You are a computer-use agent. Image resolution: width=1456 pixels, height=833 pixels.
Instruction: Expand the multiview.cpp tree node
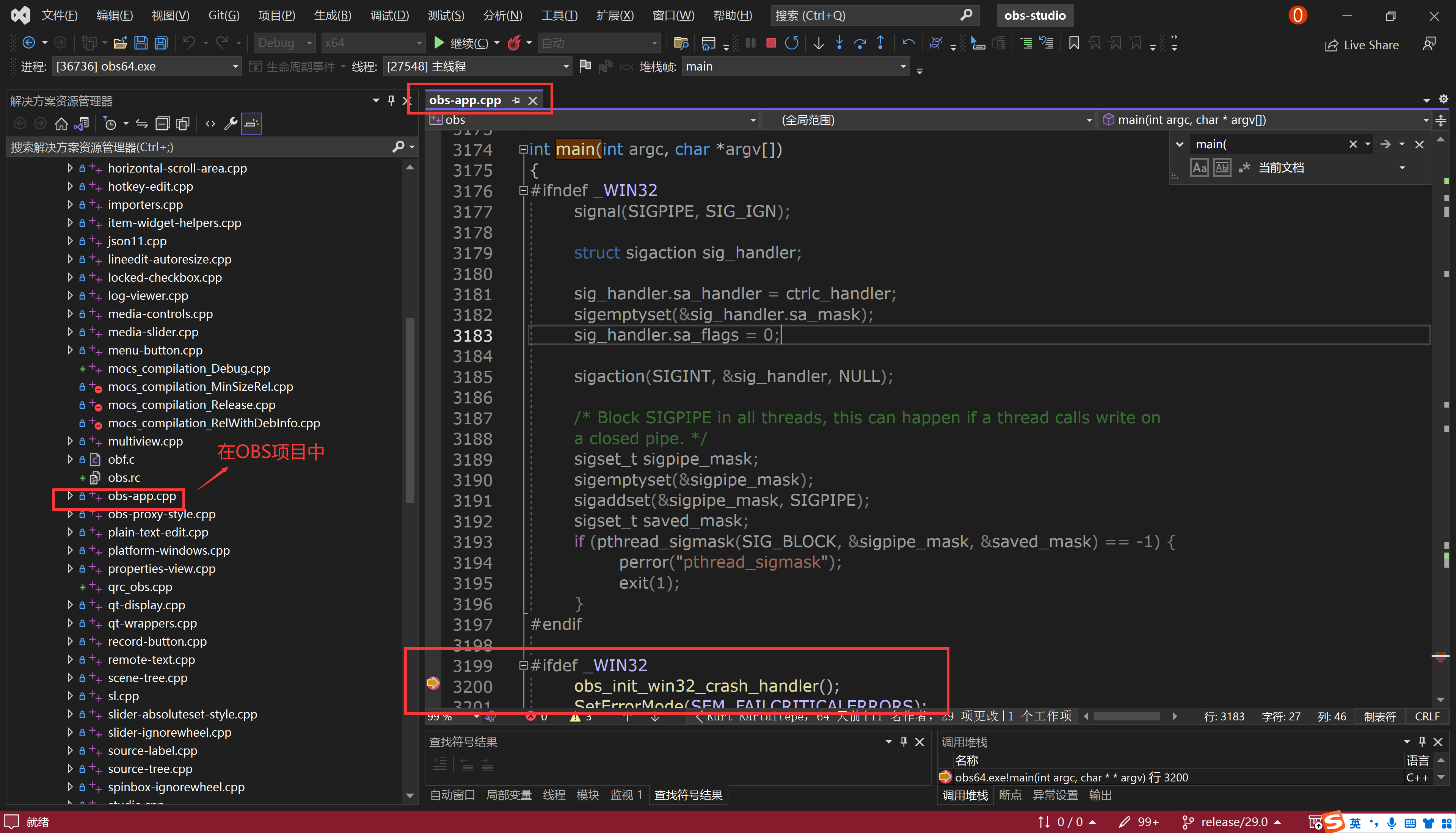tap(70, 441)
